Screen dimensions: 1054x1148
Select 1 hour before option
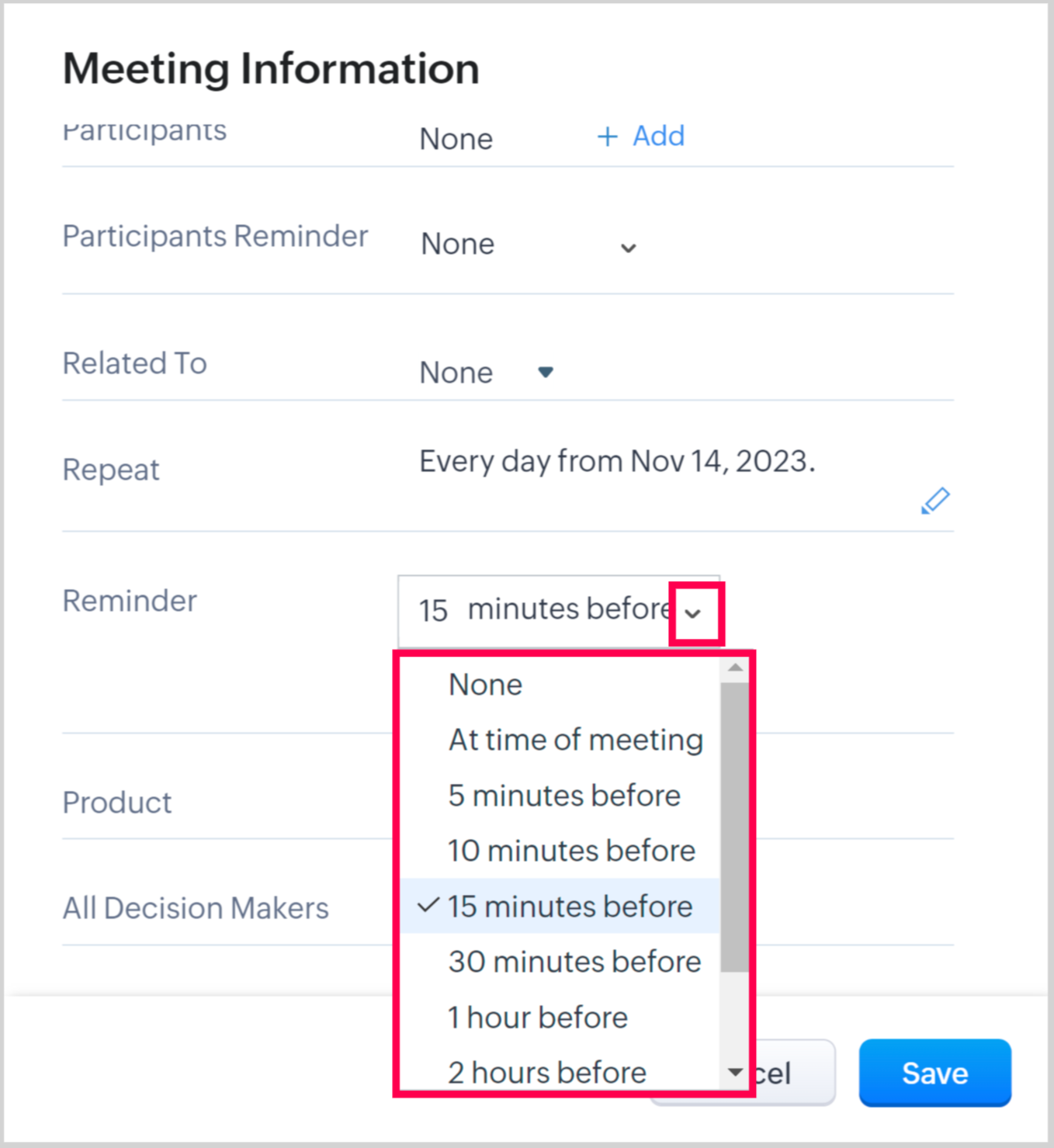pyautogui.click(x=538, y=1018)
